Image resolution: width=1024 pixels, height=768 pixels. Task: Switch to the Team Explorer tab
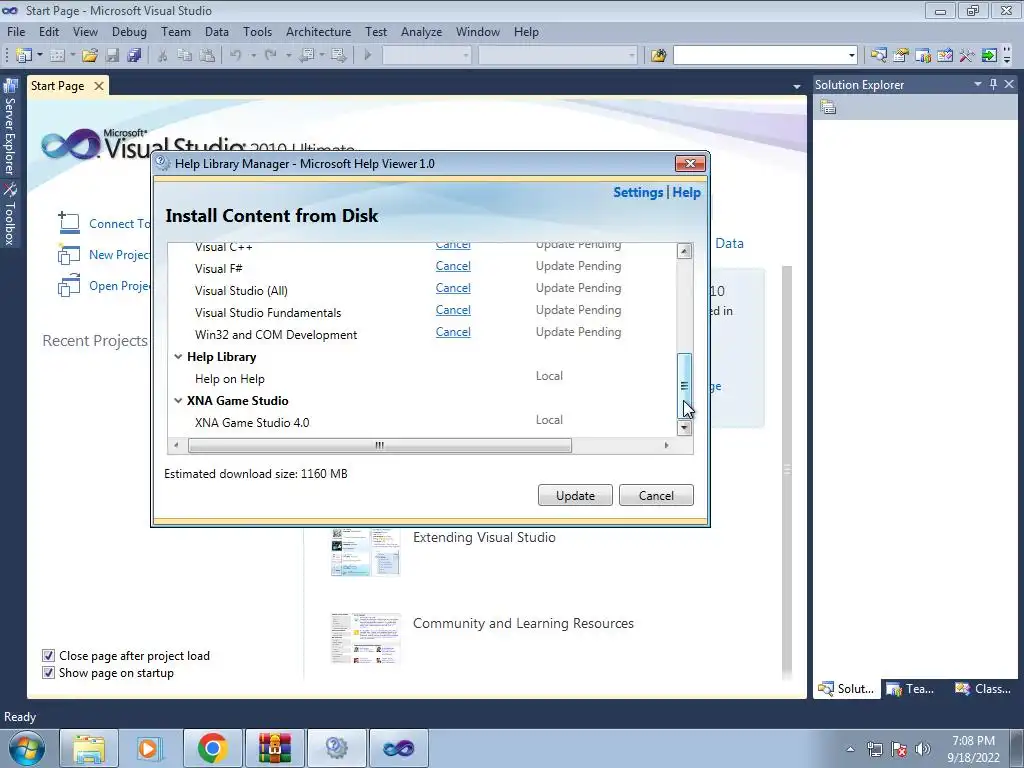click(912, 689)
